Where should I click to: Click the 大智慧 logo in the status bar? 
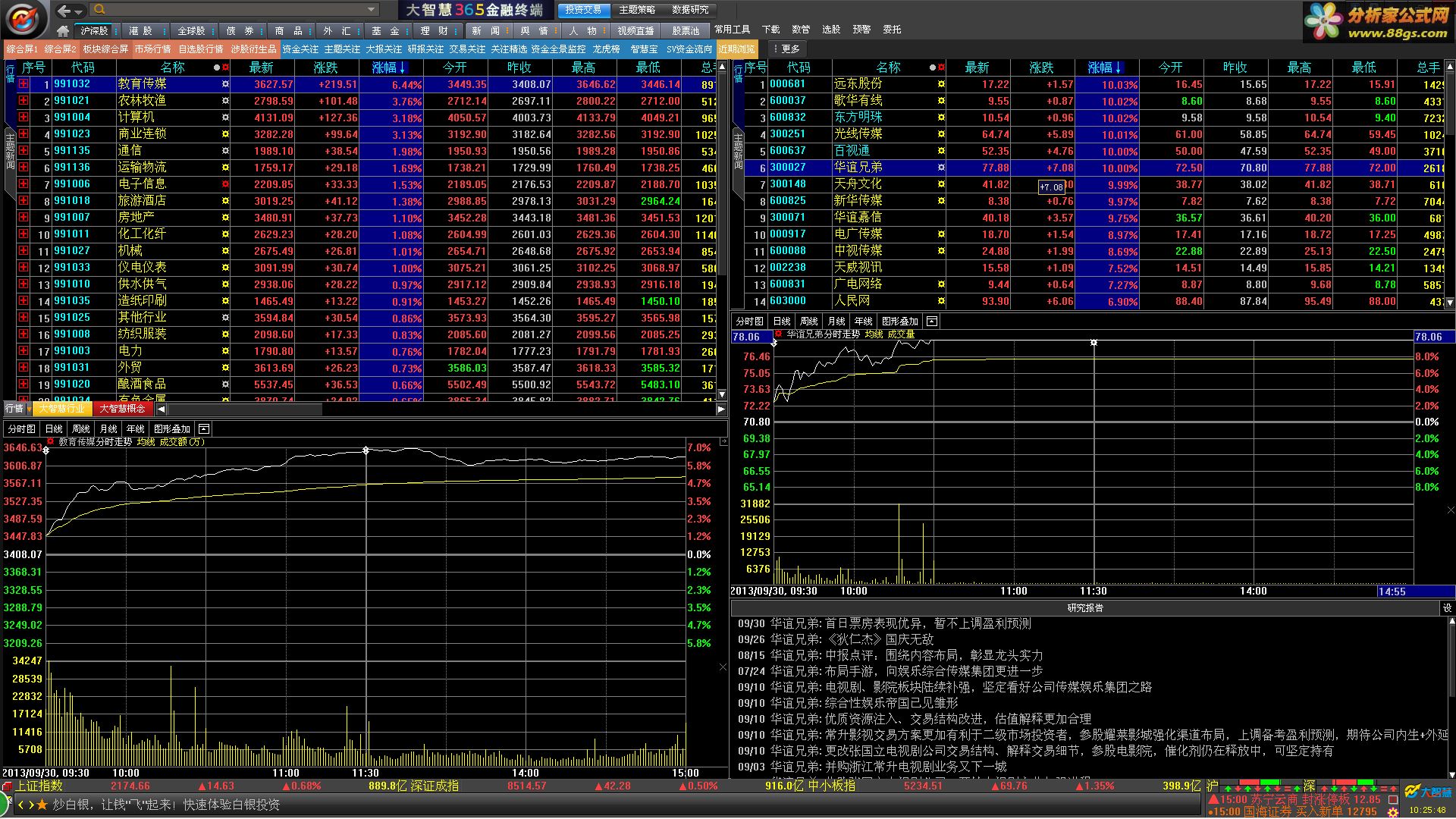(1428, 792)
